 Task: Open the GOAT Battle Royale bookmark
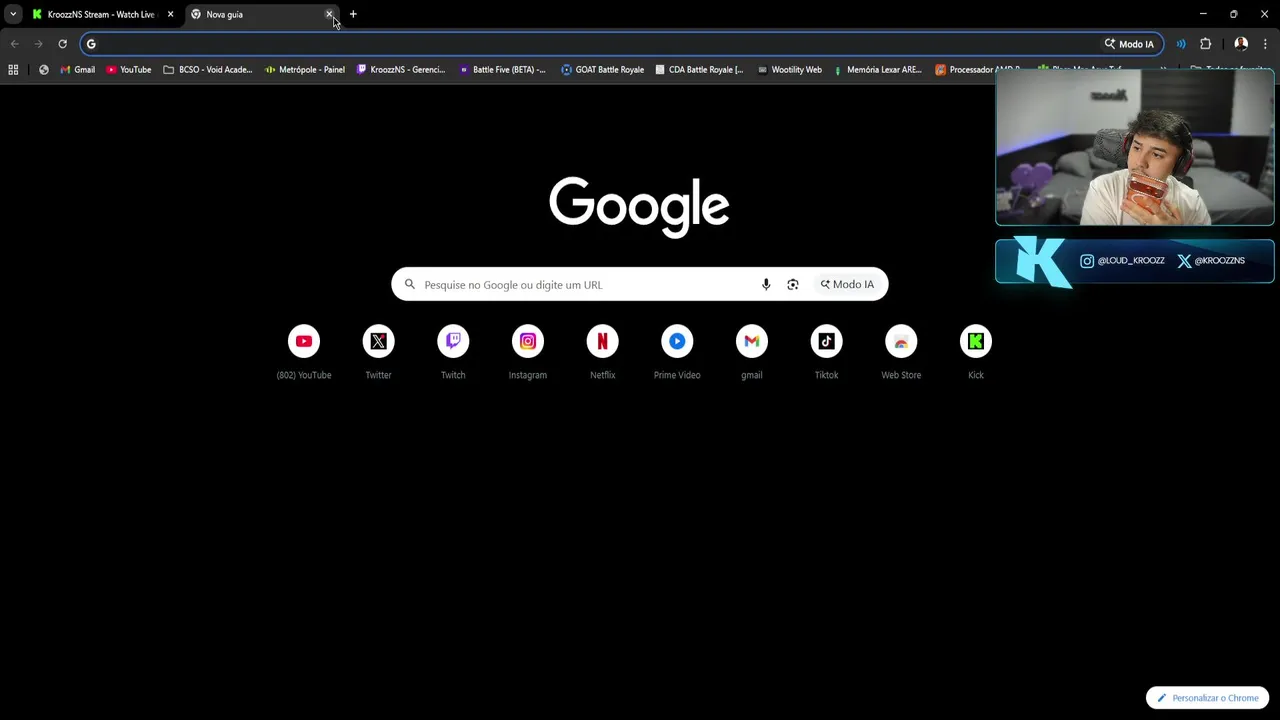click(603, 70)
